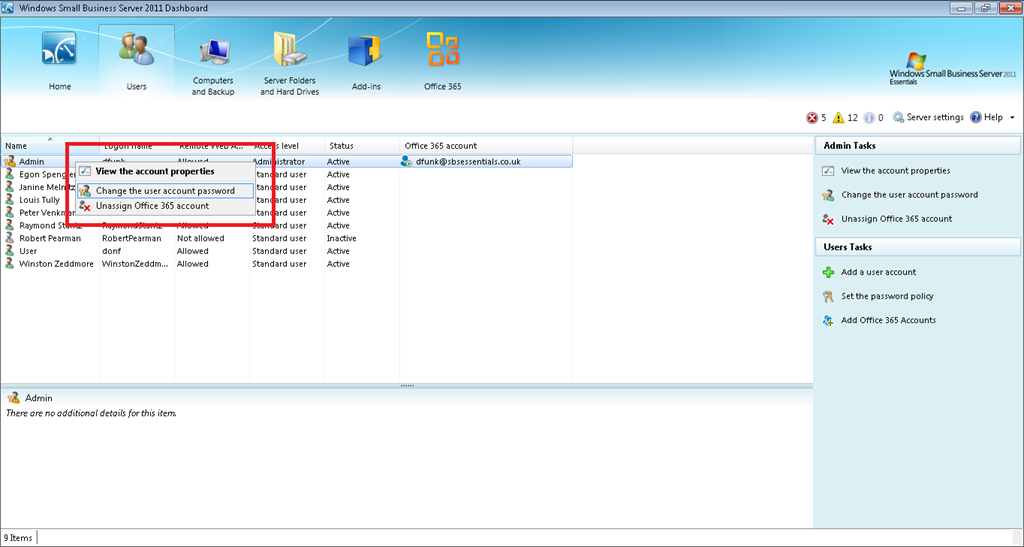Click the details pane splitter handle
The width and height of the screenshot is (1024, 547).
coord(406,385)
